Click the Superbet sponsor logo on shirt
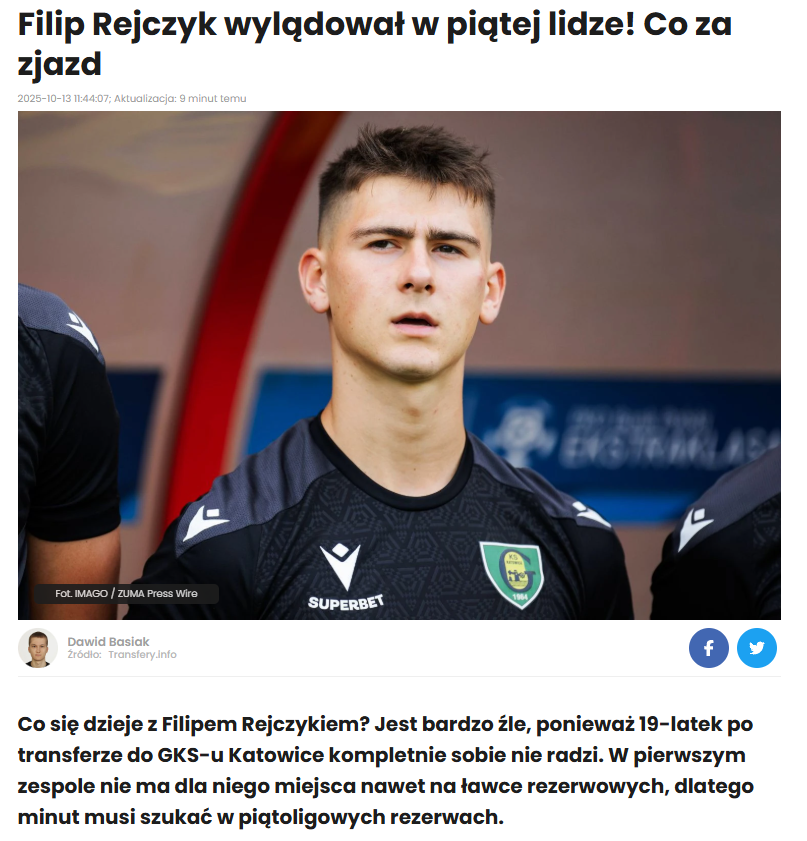 (346, 603)
